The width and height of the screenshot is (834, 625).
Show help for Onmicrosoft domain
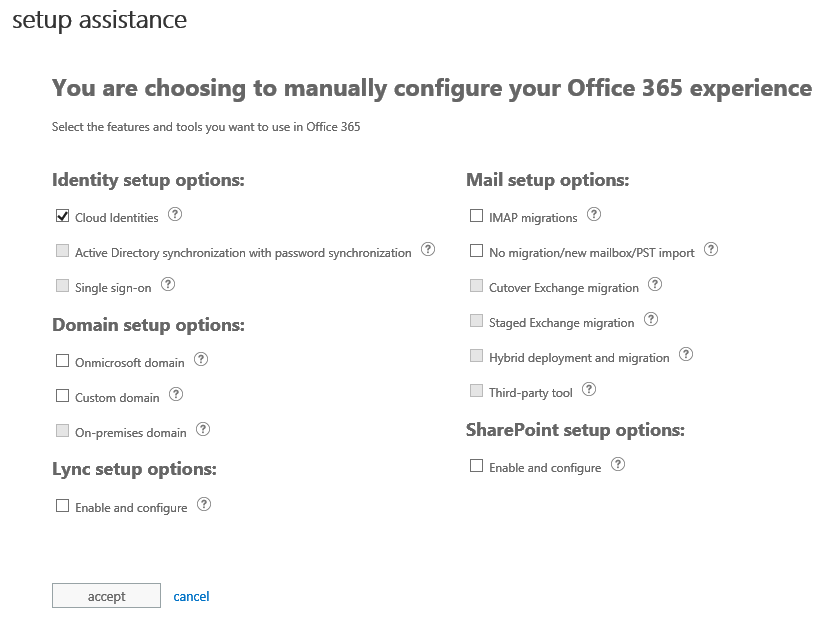(x=201, y=360)
